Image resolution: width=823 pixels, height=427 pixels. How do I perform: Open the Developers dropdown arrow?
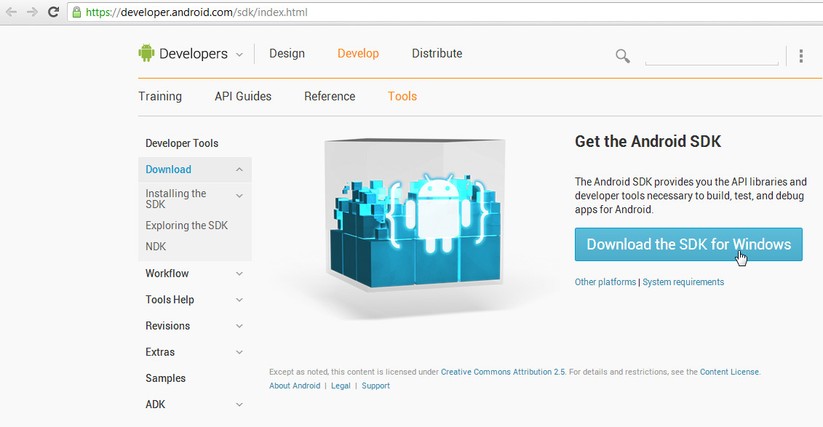click(x=239, y=55)
